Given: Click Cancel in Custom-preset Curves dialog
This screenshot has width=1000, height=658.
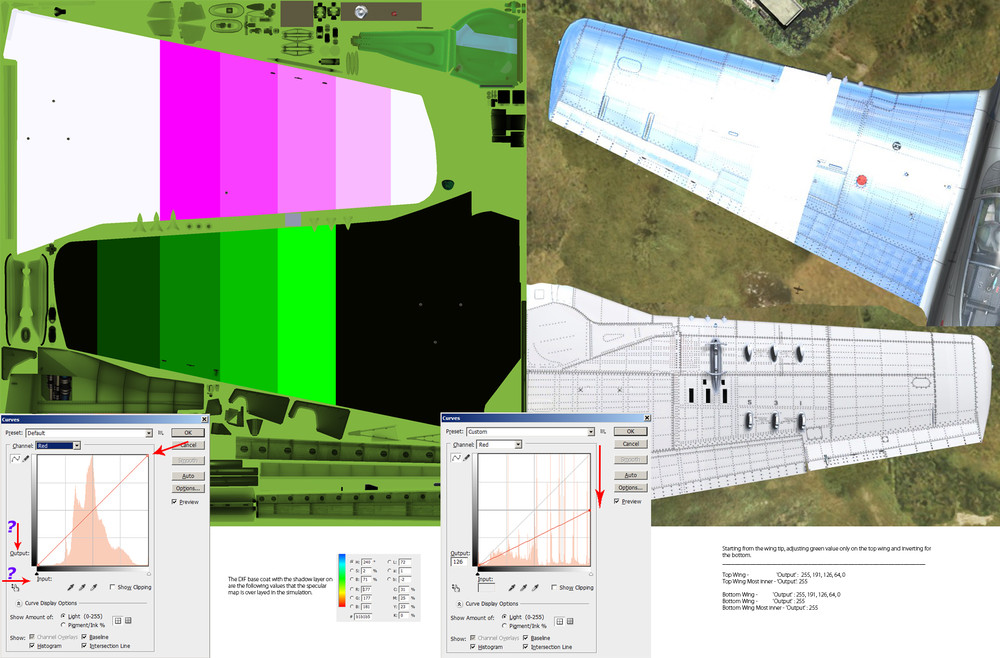Looking at the screenshot, I should point(630,444).
